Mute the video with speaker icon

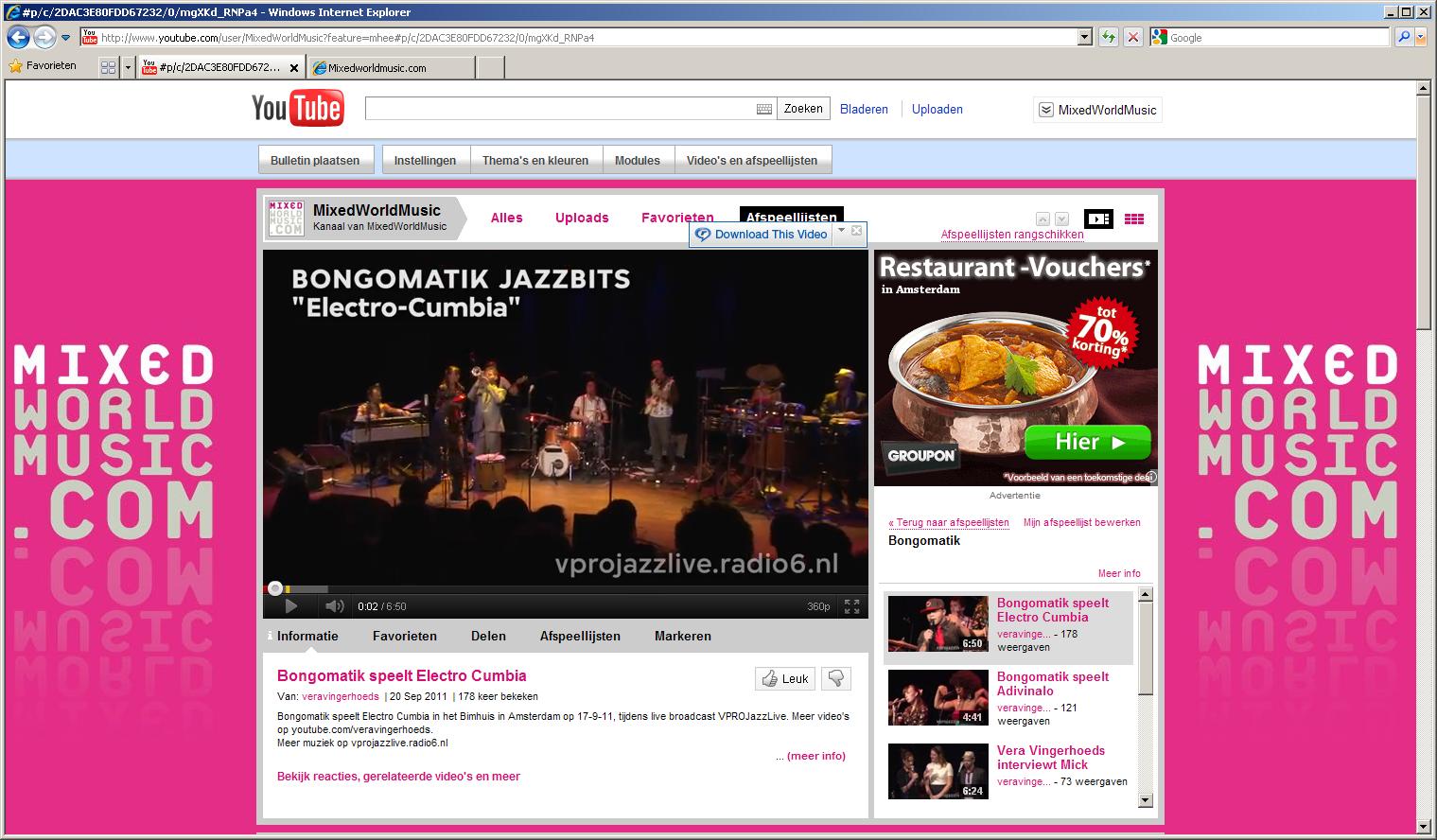(x=334, y=606)
